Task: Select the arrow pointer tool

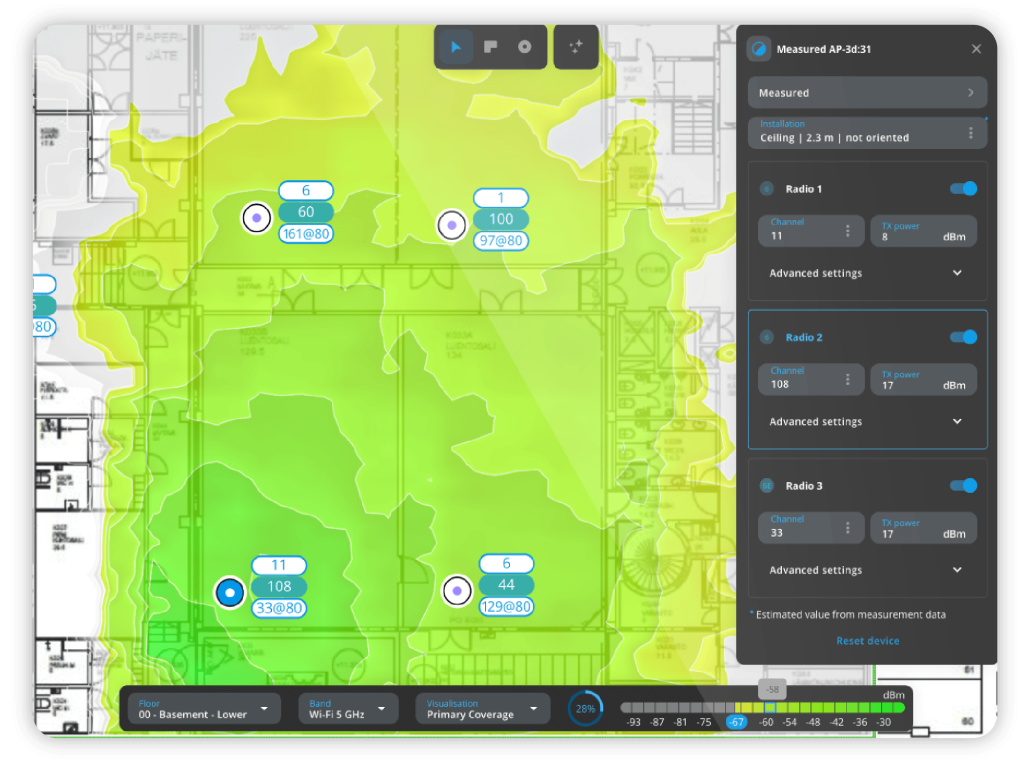Action: [x=456, y=47]
